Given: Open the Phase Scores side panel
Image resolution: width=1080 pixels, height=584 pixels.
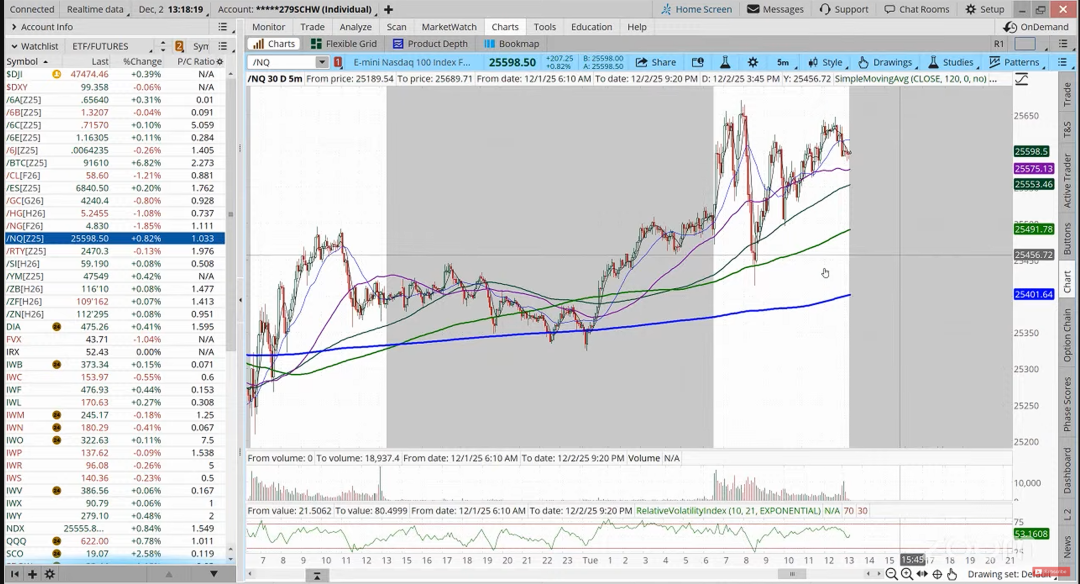Looking at the screenshot, I should coord(1067,404).
